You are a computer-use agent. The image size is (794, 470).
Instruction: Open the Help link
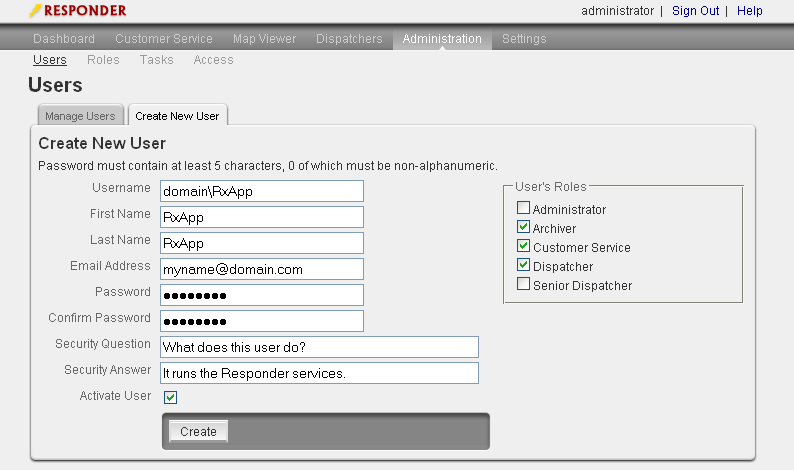click(x=749, y=11)
